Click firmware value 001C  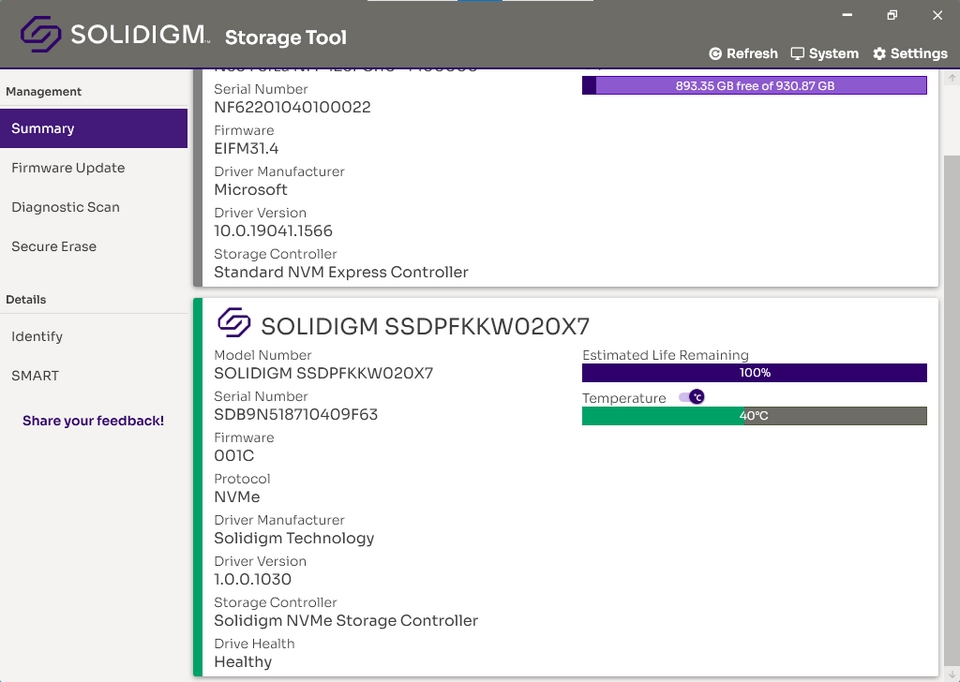tap(234, 455)
